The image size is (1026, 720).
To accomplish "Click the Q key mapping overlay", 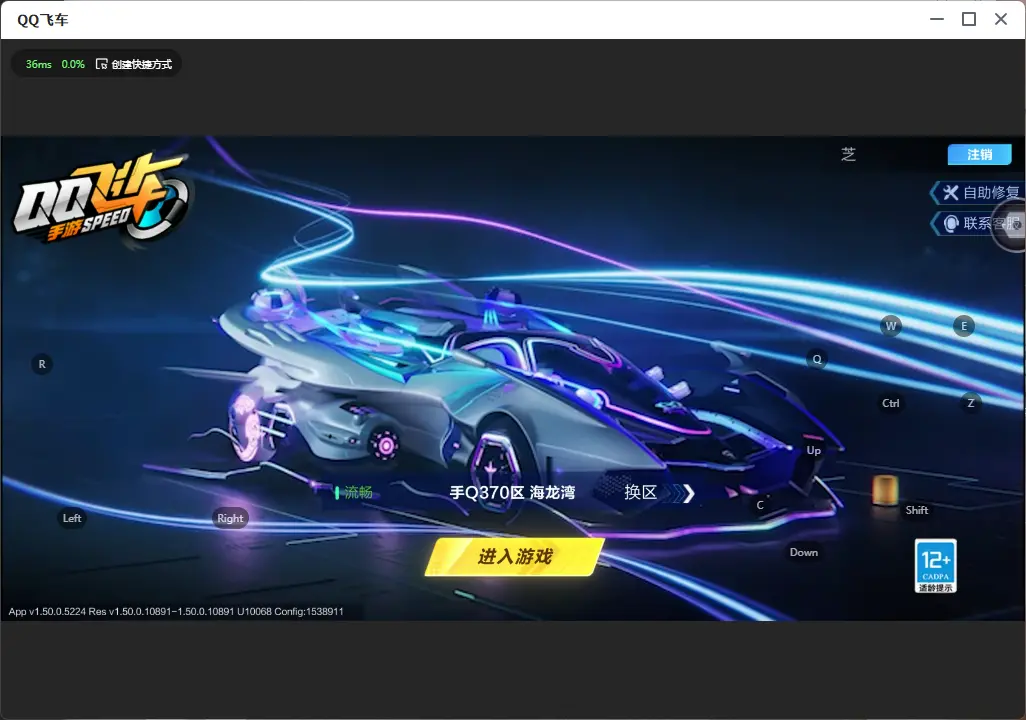I will [817, 359].
